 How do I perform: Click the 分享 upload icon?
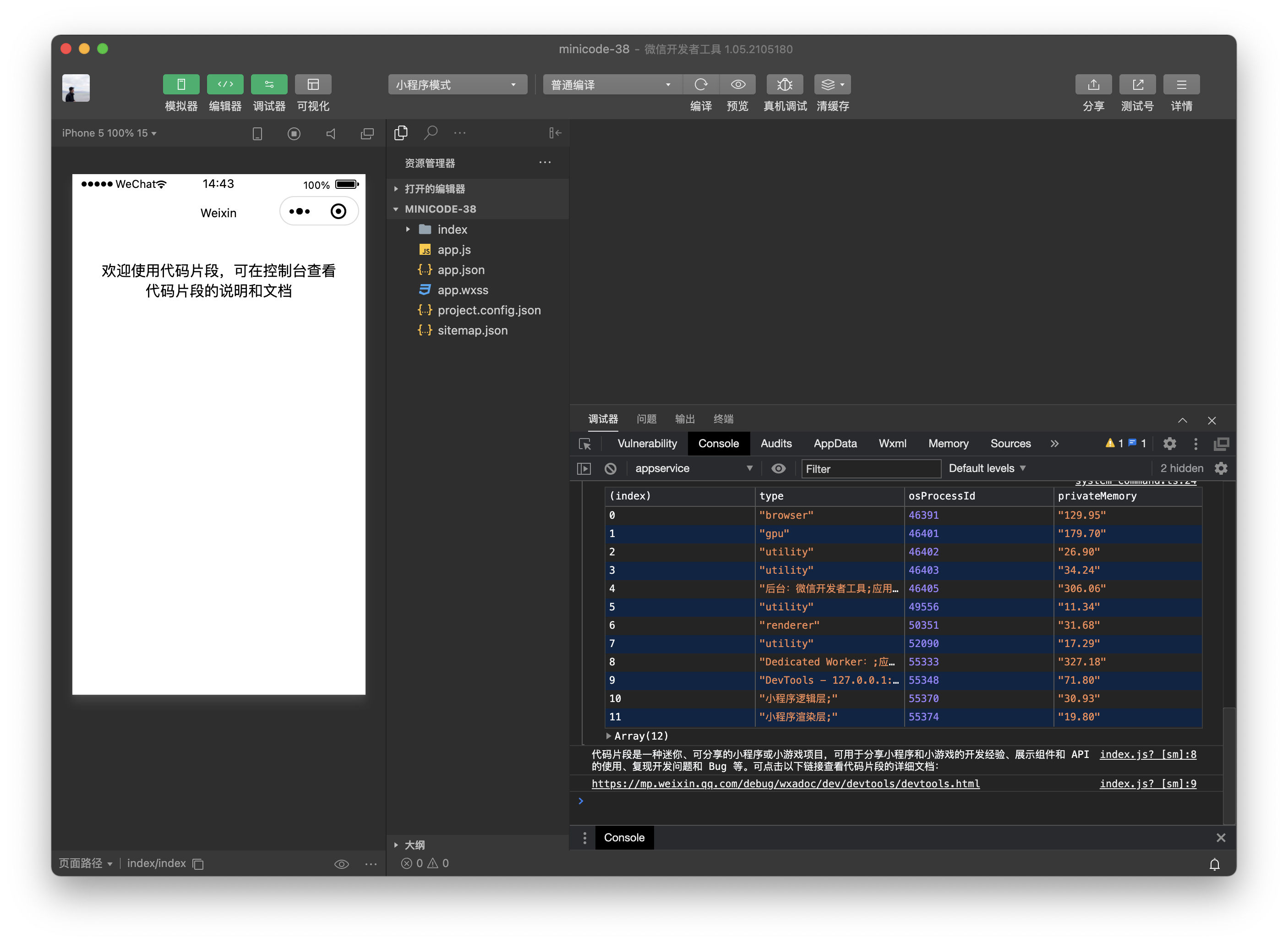tap(1093, 85)
